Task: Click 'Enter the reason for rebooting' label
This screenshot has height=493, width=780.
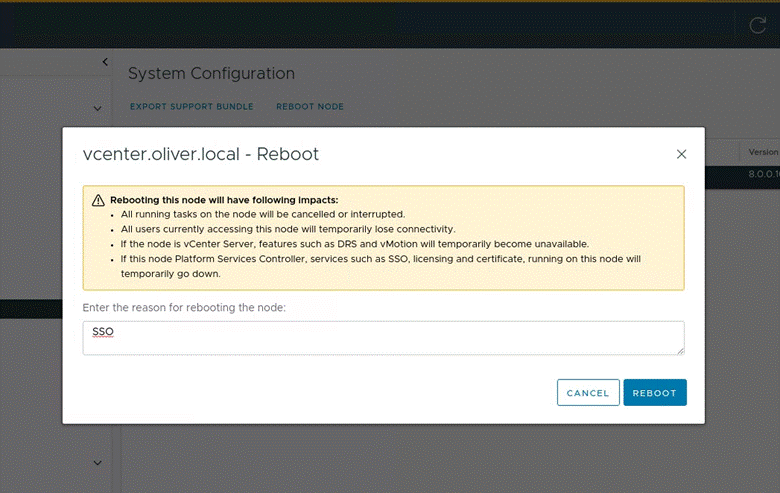Action: [x=184, y=307]
